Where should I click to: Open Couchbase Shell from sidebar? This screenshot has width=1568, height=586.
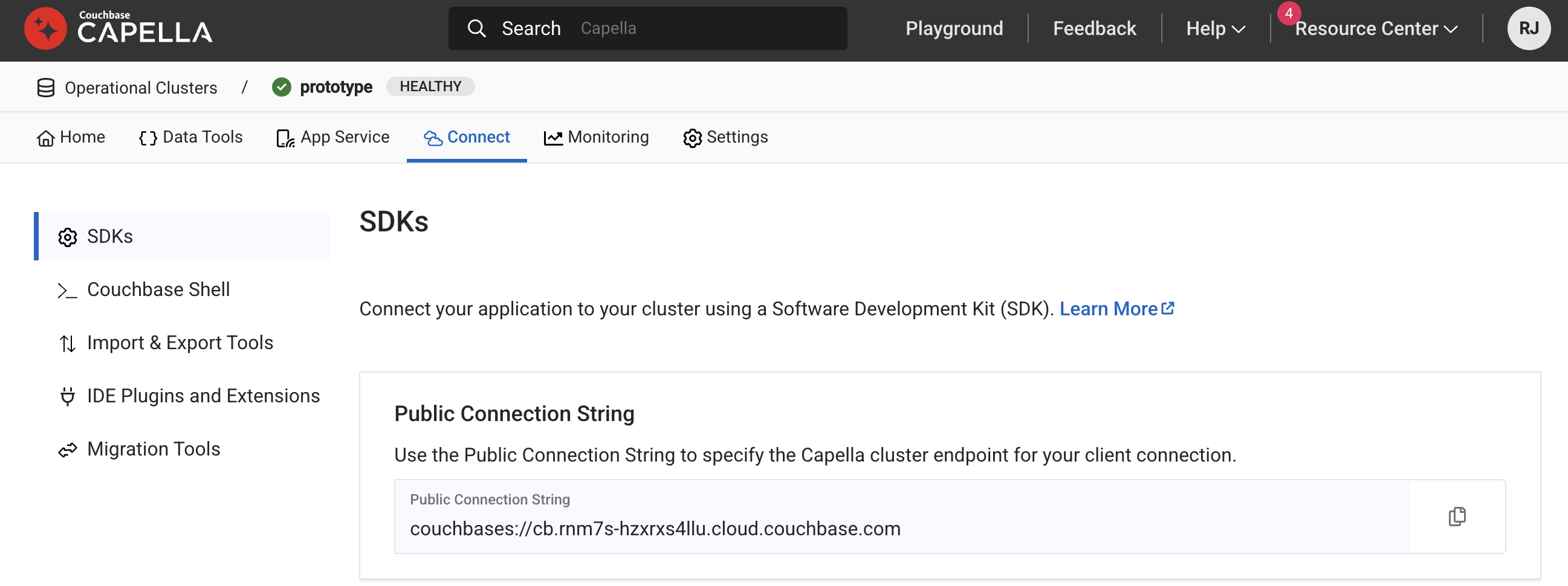pyautogui.click(x=158, y=289)
